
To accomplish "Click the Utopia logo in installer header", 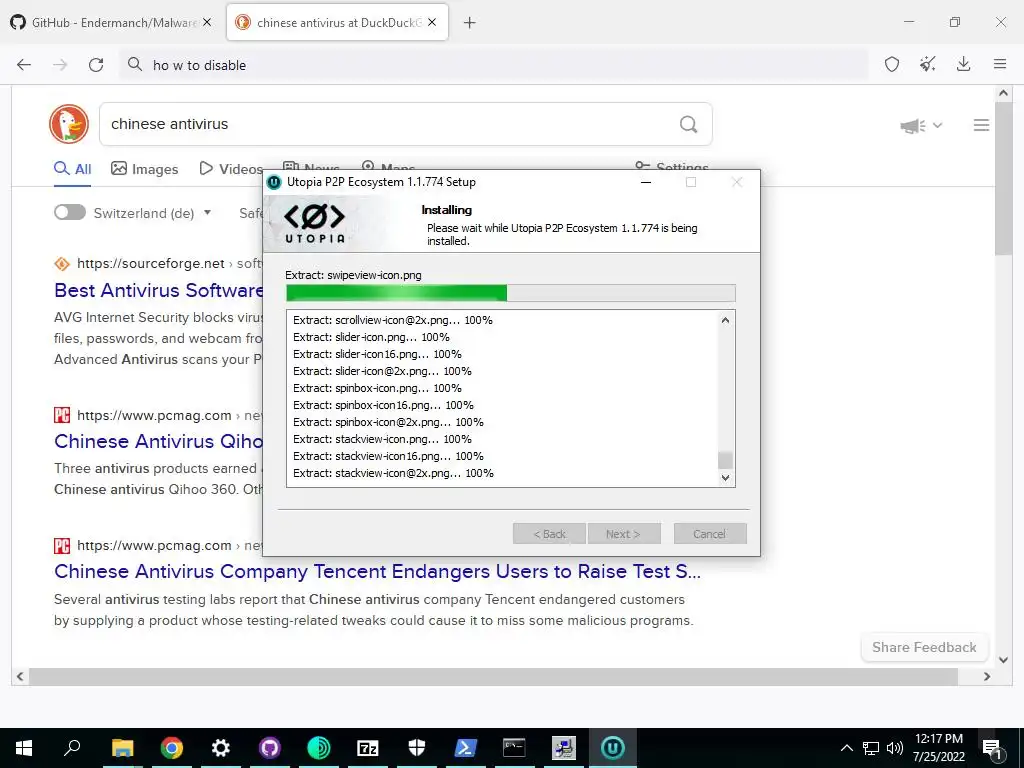I will coord(315,223).
